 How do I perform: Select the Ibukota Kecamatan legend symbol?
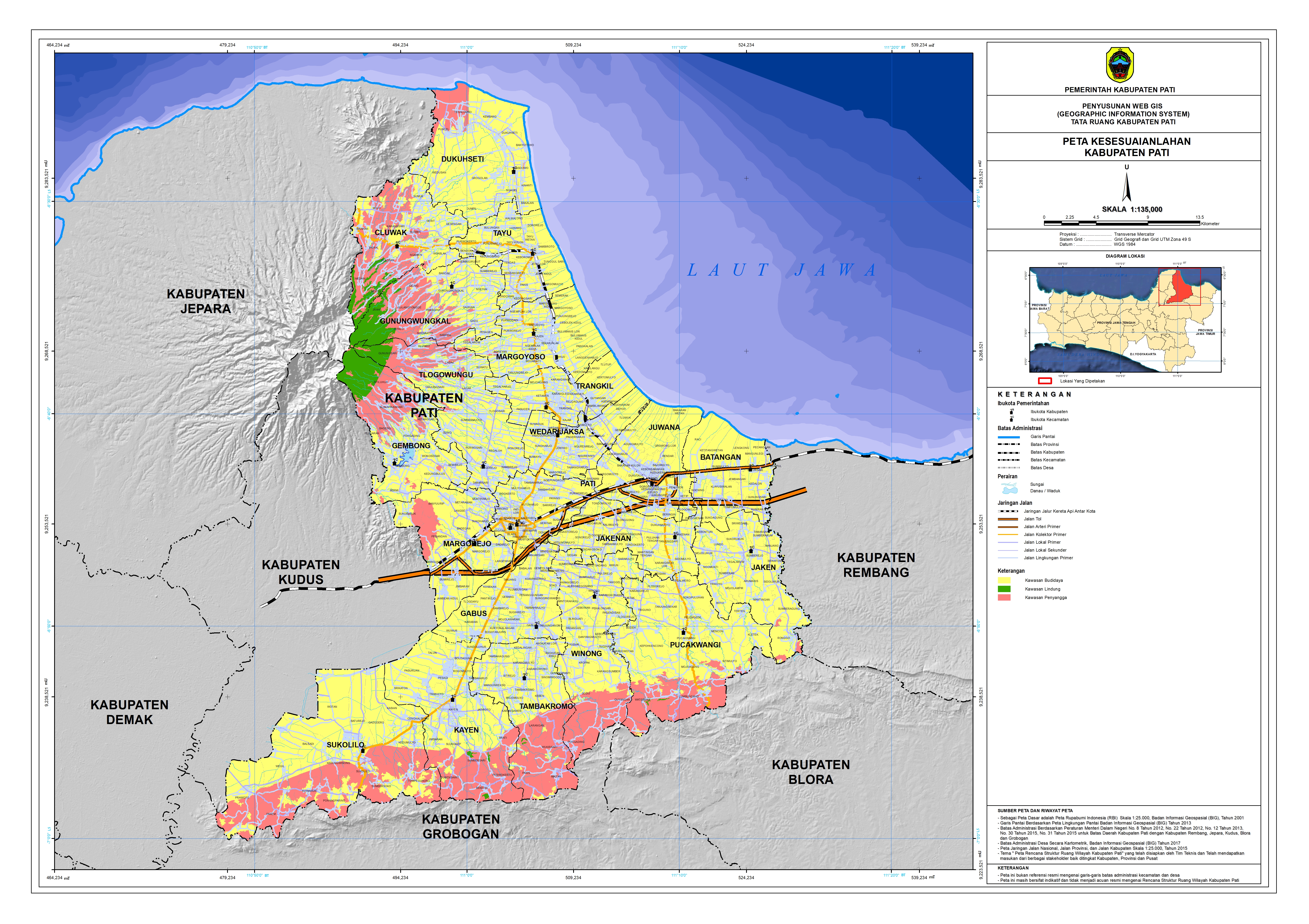click(x=1012, y=419)
